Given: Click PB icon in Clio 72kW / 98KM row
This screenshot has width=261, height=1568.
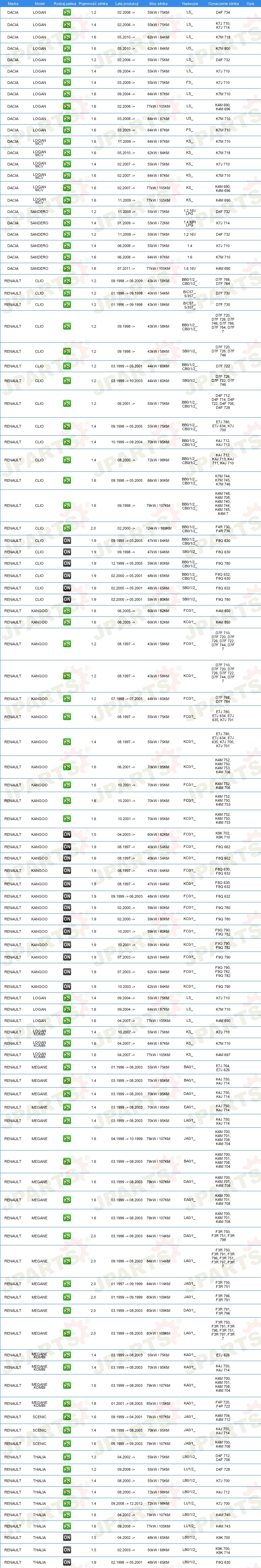Looking at the screenshot, I should point(67,460).
